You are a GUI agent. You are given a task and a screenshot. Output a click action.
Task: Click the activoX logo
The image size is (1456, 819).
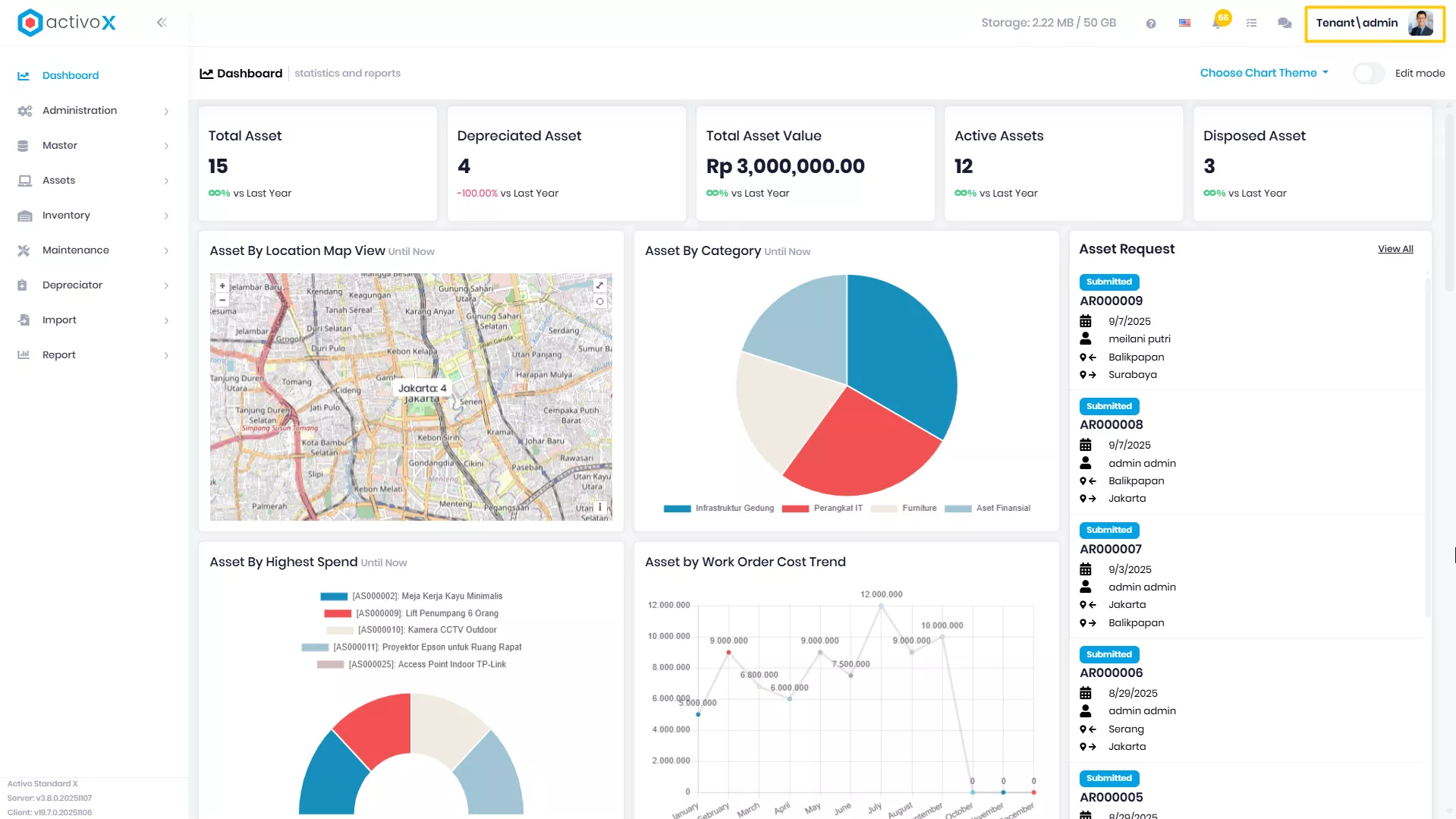tap(67, 23)
